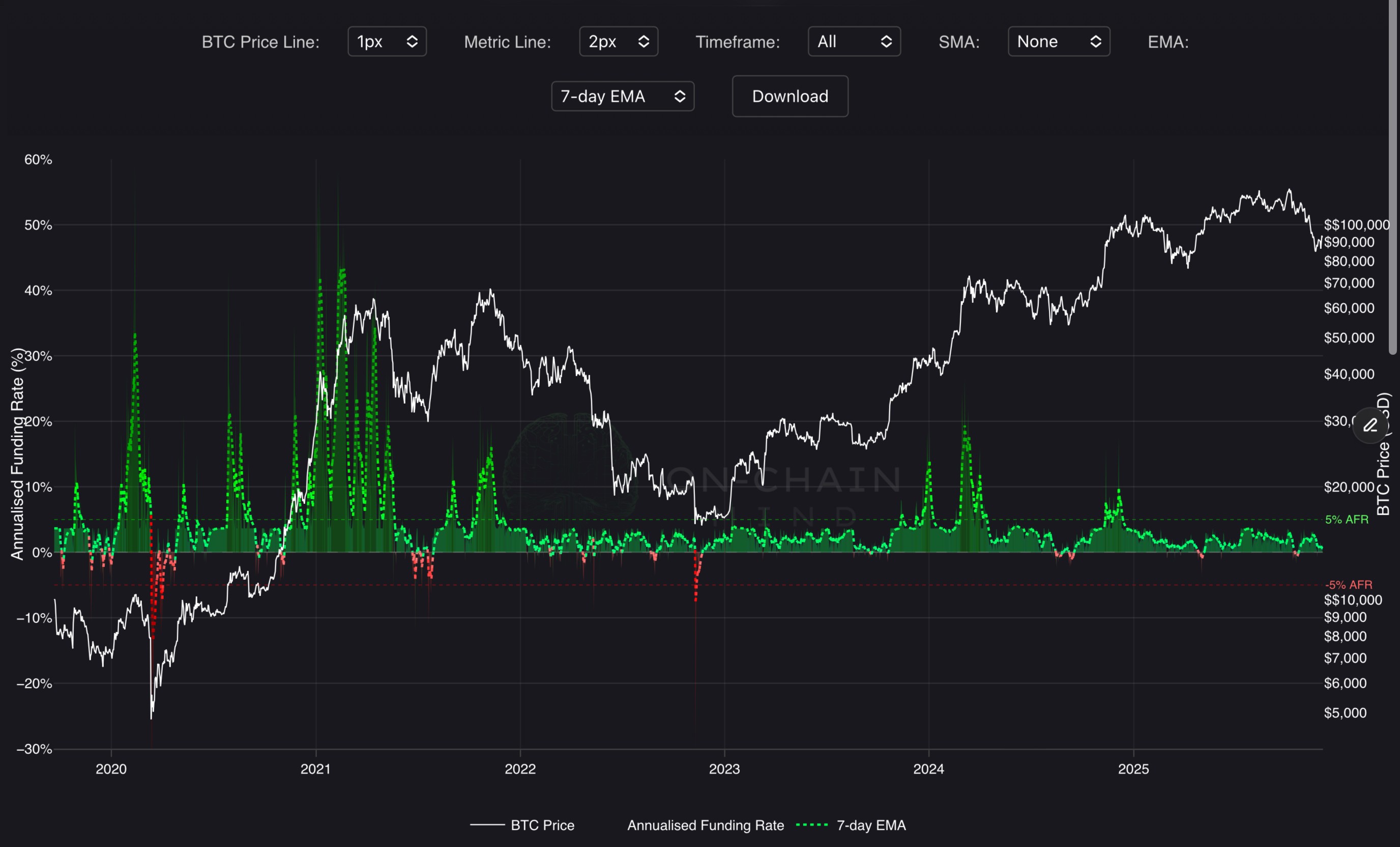Screen dimensions: 1400x847
Task: Toggle Annualised Funding Rate legend entry
Action: tap(705, 825)
